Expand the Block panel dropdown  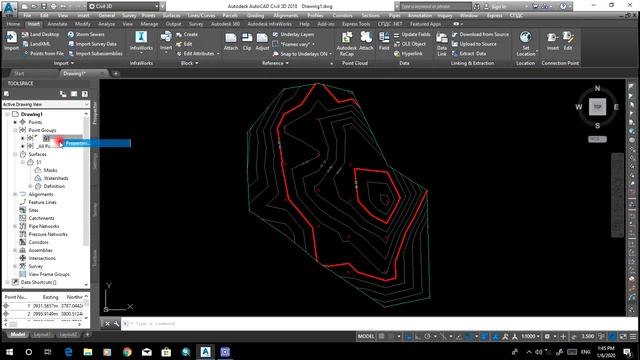pos(189,63)
